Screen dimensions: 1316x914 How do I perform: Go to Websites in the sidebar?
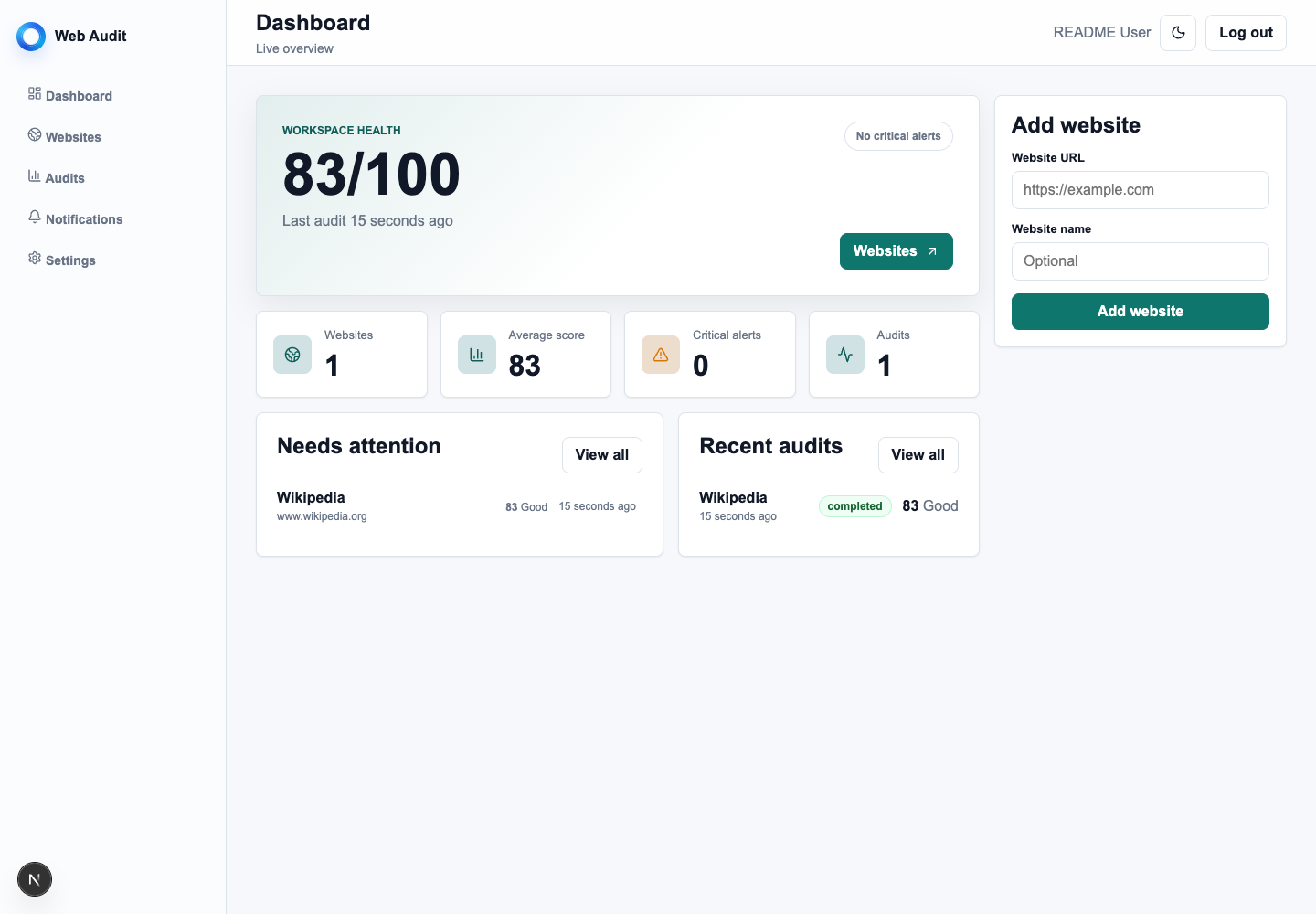[x=73, y=137]
